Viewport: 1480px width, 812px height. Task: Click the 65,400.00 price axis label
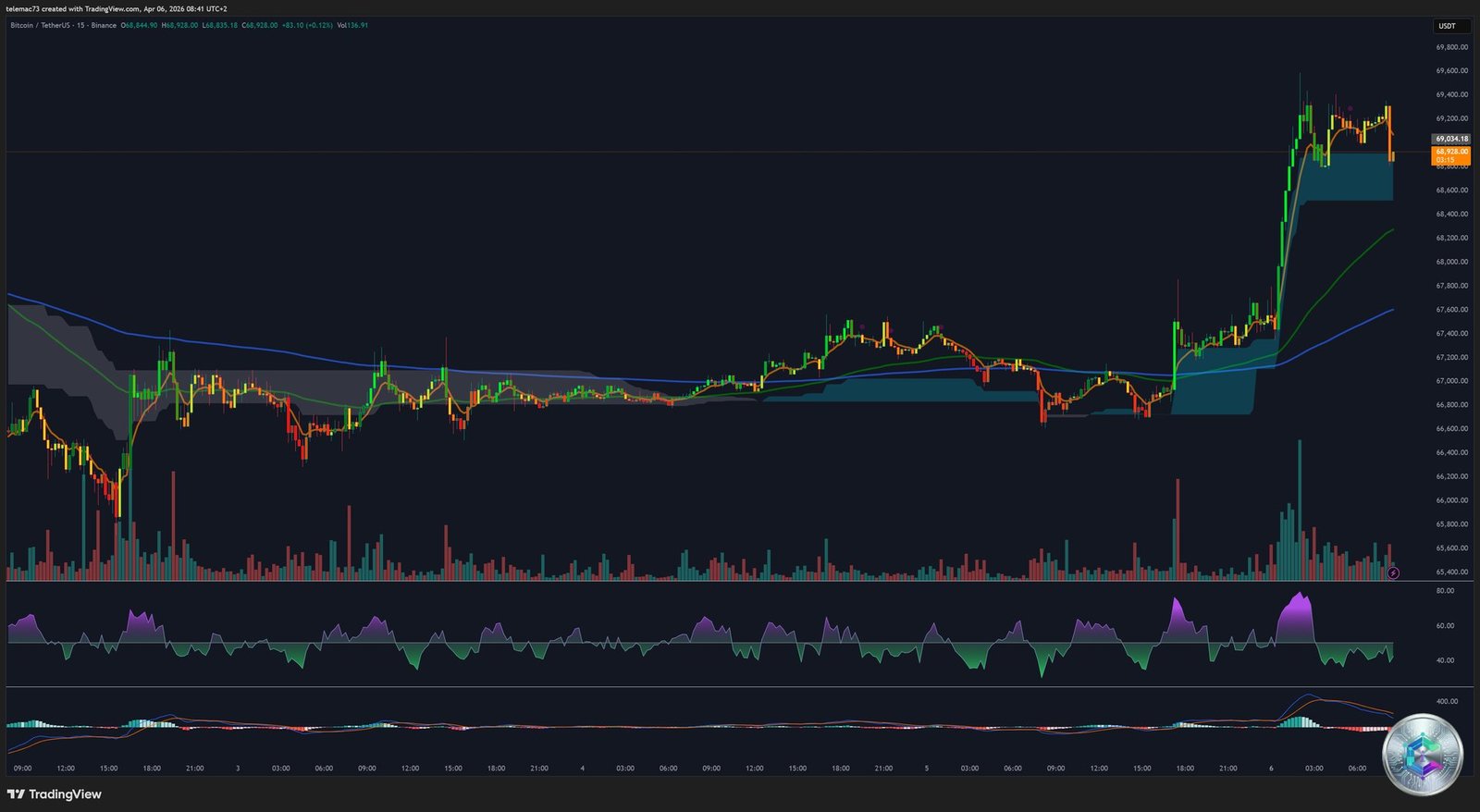point(1451,572)
